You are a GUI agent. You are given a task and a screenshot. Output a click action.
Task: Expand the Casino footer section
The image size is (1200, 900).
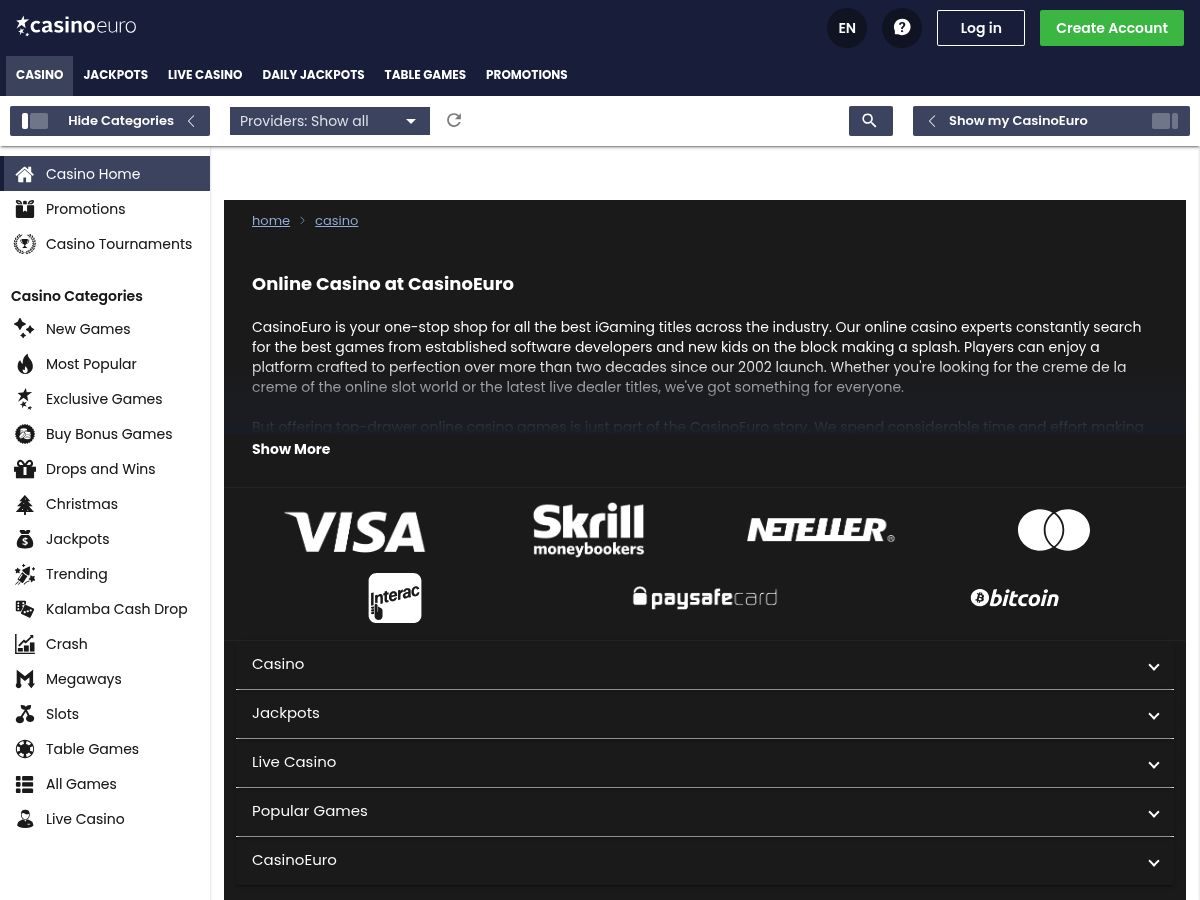click(705, 665)
